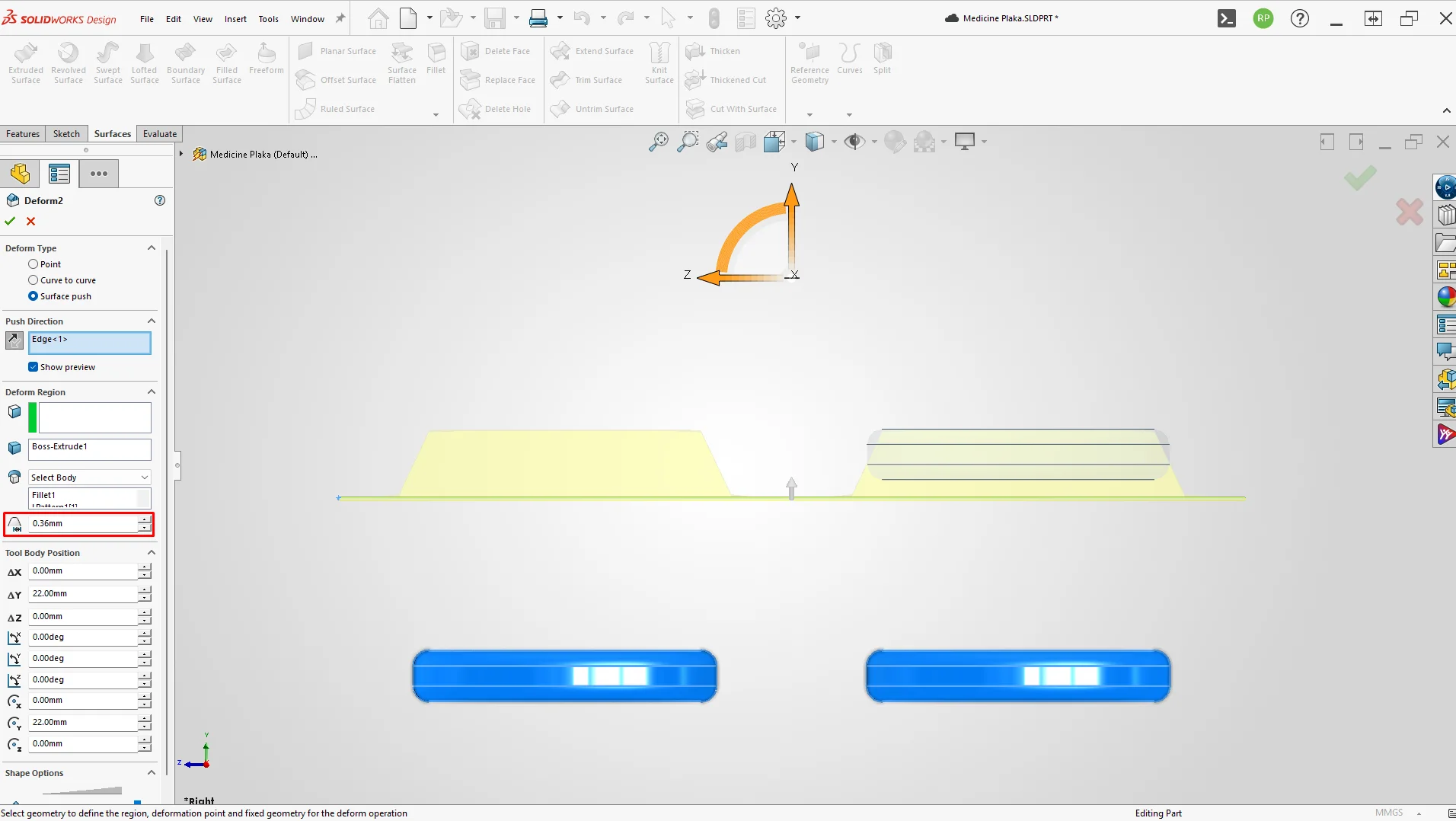The width and height of the screenshot is (1456, 821).
Task: Click the Delta Y 22.00mm field
Action: [83, 593]
